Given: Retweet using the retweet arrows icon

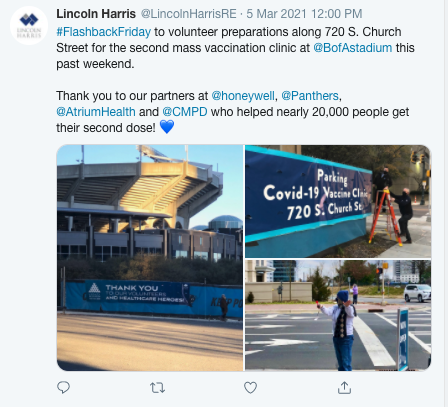Looking at the screenshot, I should [157, 388].
